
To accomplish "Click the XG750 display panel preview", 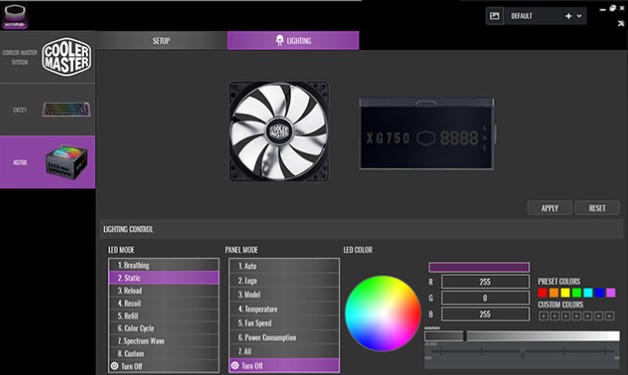I will tap(427, 134).
